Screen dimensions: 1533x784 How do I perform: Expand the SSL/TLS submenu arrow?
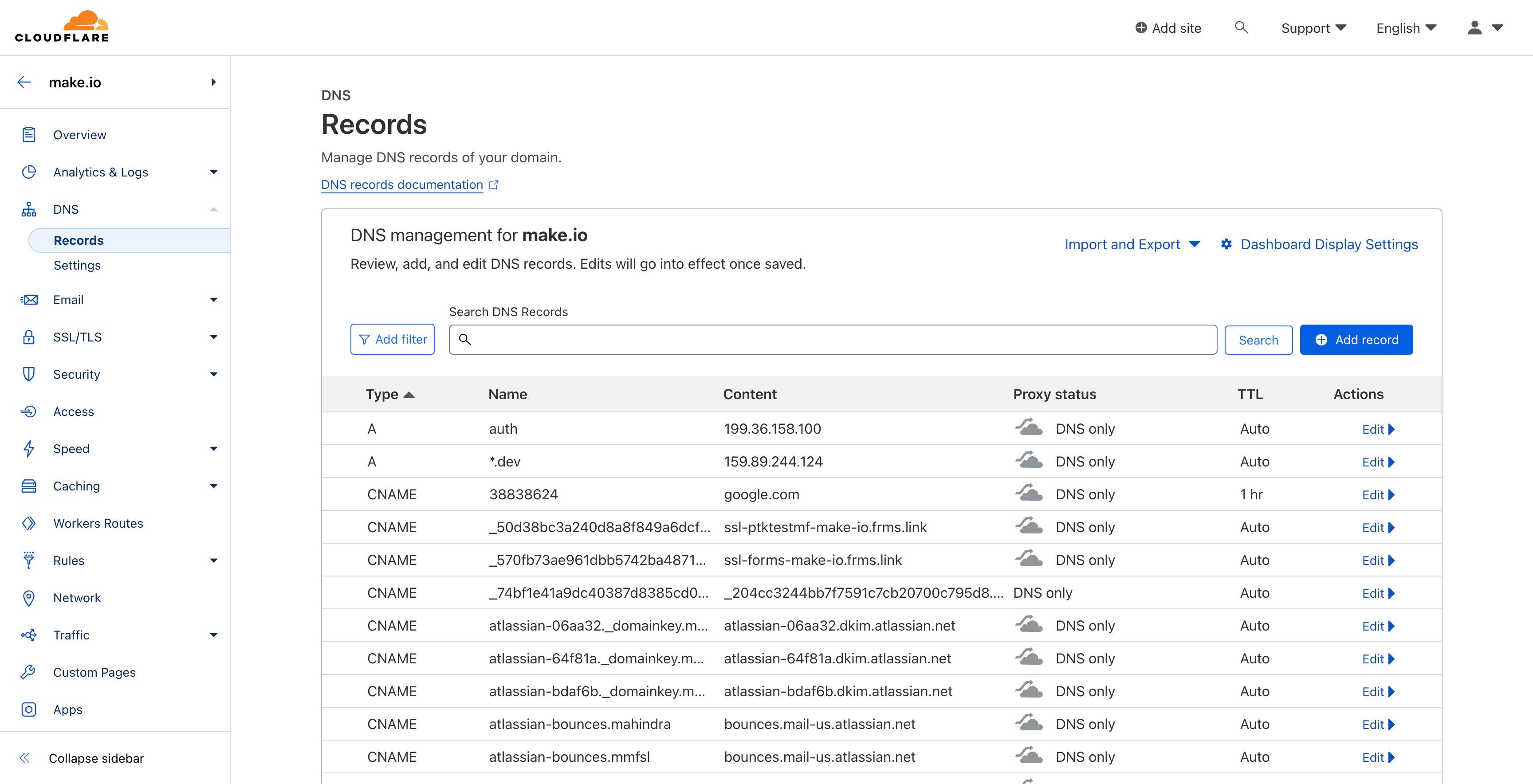coord(214,337)
